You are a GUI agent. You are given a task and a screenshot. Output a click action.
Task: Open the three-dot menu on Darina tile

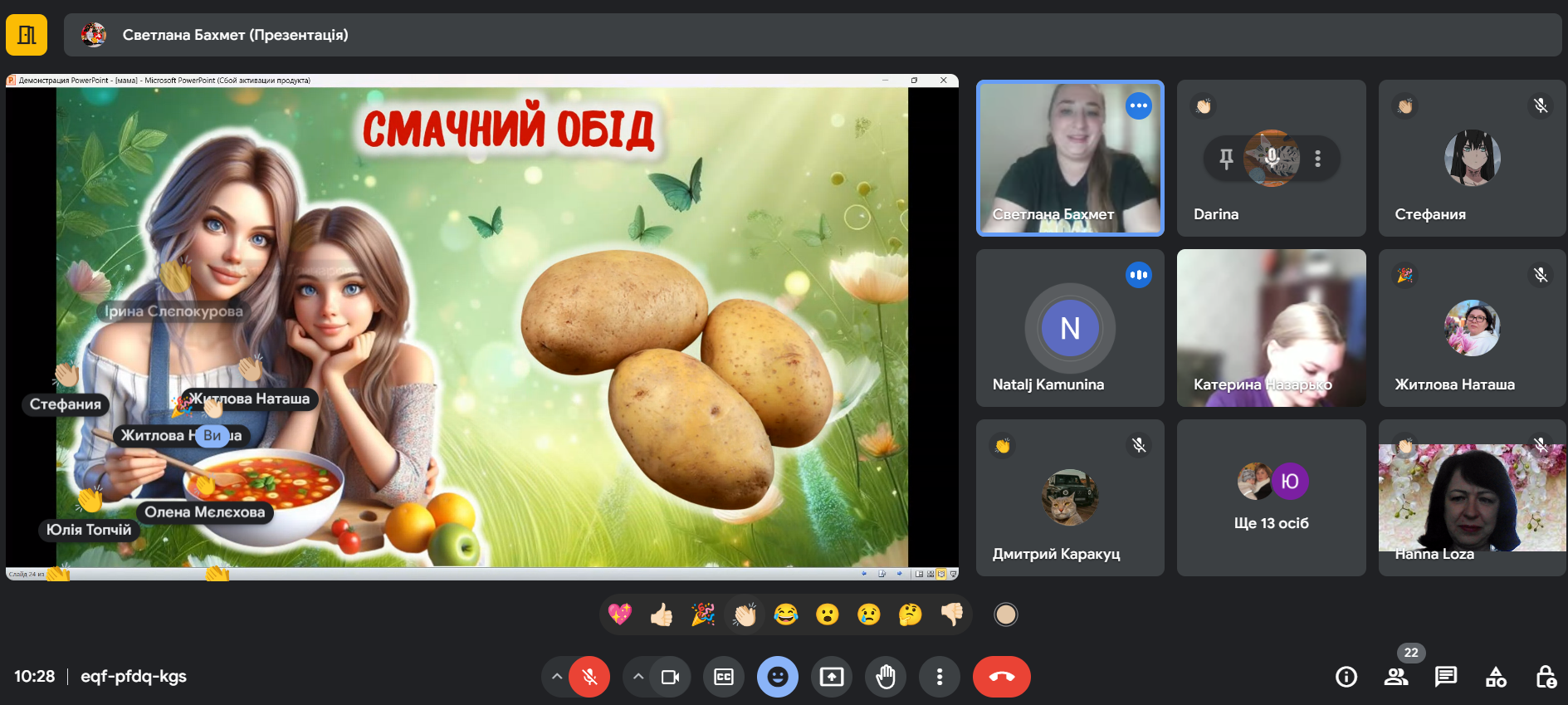coord(1317,159)
